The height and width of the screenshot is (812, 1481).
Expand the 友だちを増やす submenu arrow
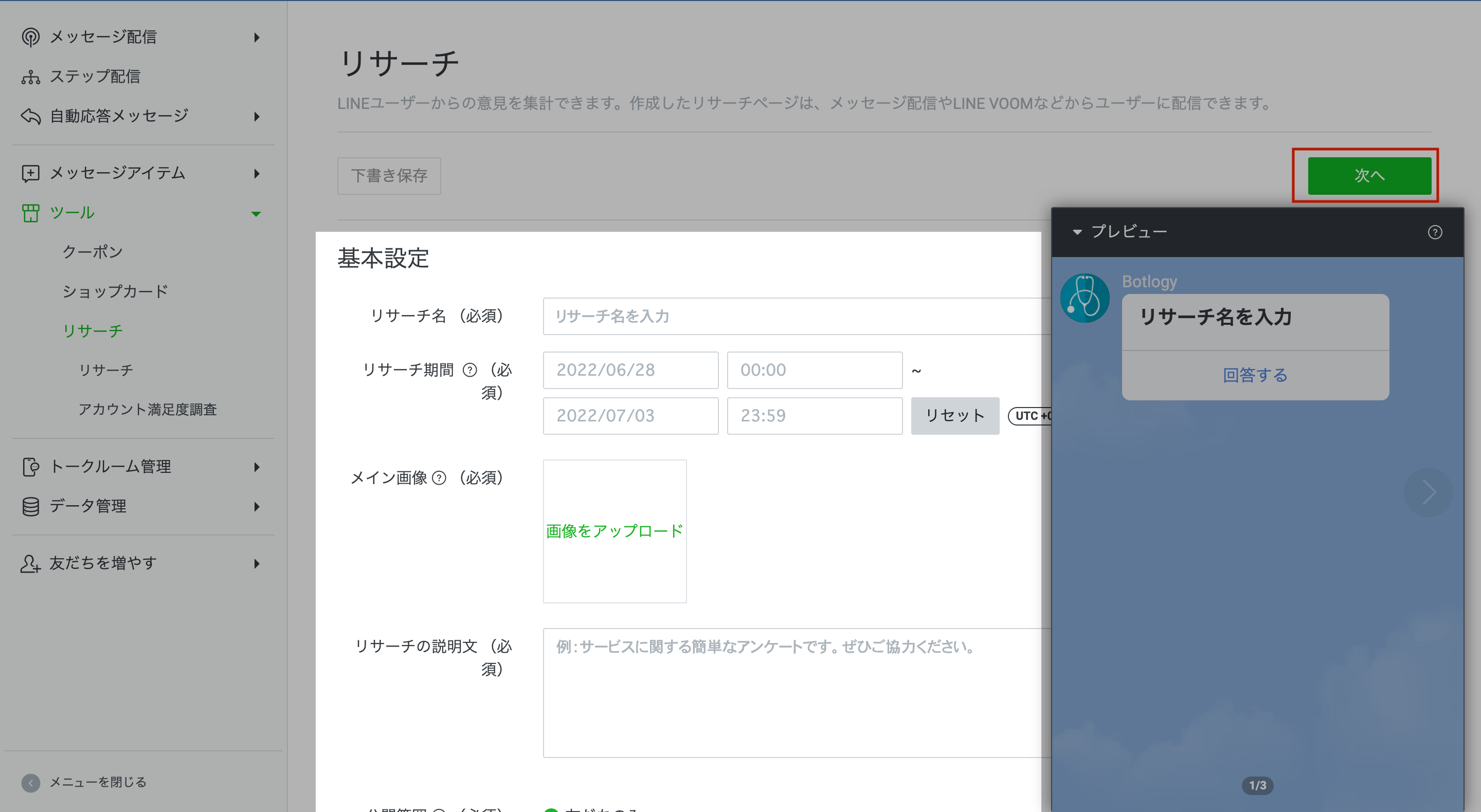(257, 564)
